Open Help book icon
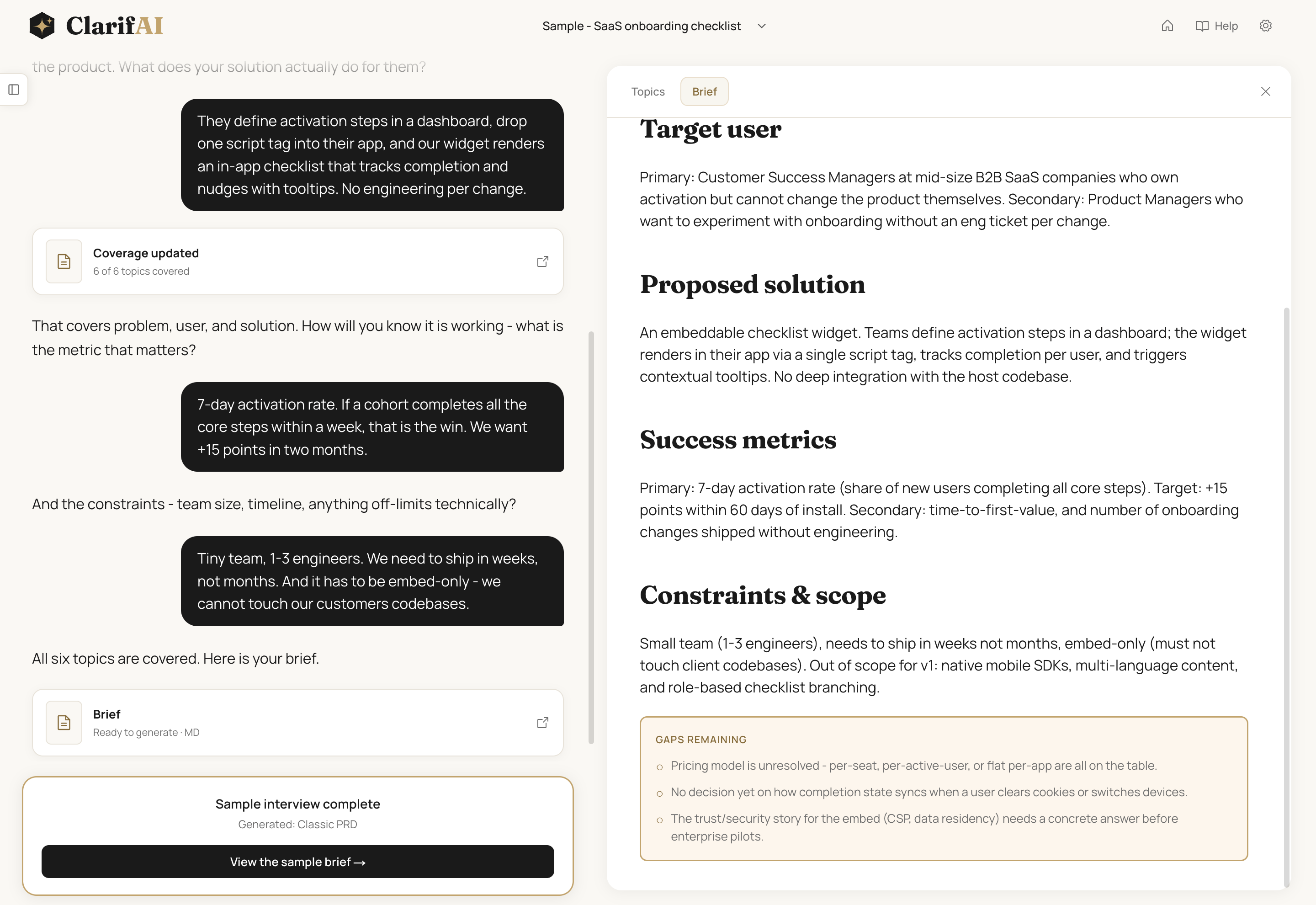The image size is (1316, 905). [x=1201, y=26]
